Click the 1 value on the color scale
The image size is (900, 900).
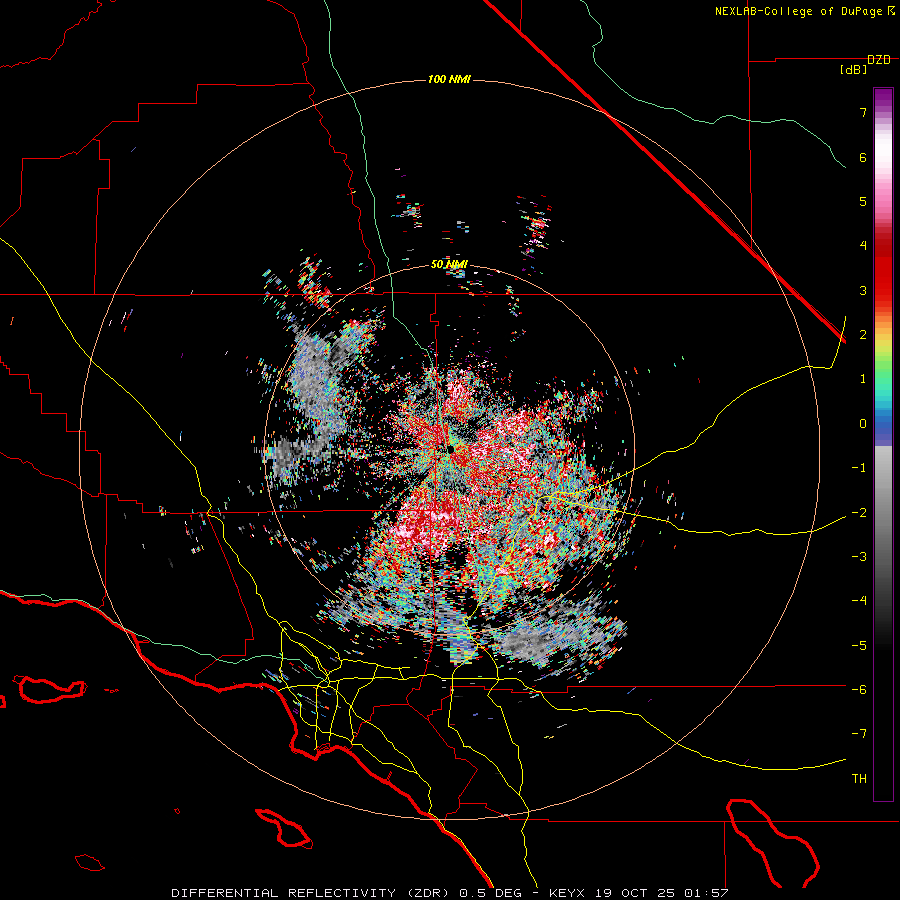863,379
